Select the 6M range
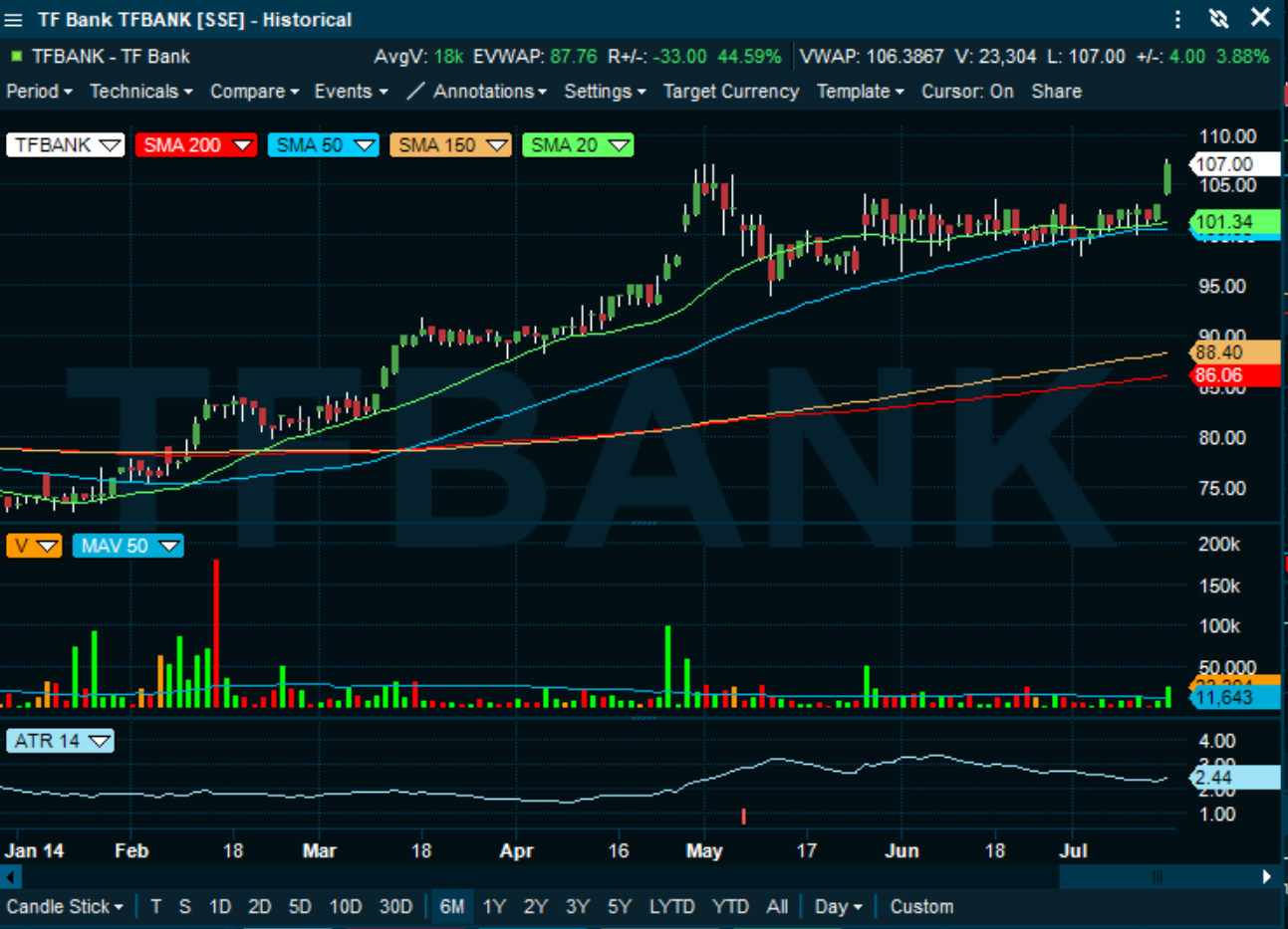This screenshot has height=929, width=1288. 451,907
